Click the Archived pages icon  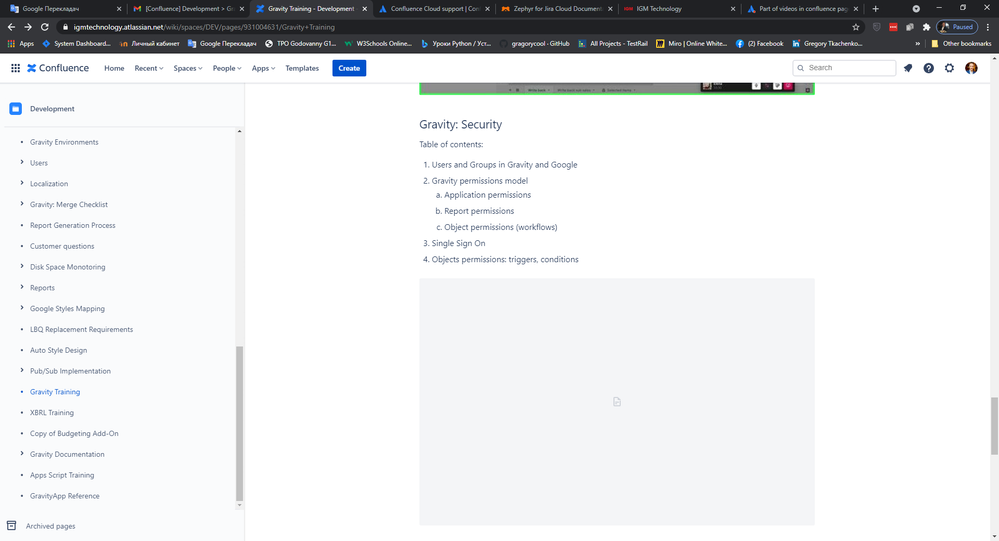[11, 526]
